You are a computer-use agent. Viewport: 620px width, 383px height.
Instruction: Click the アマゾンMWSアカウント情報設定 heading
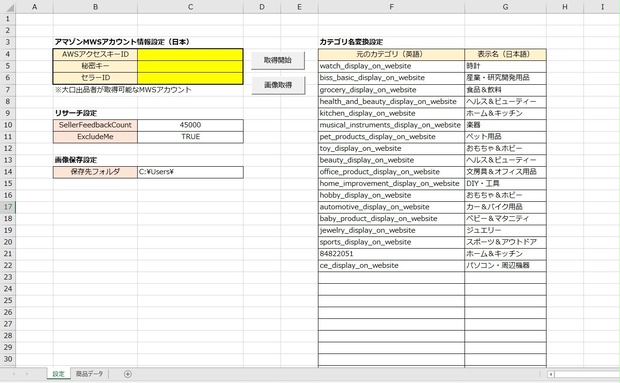(123, 42)
